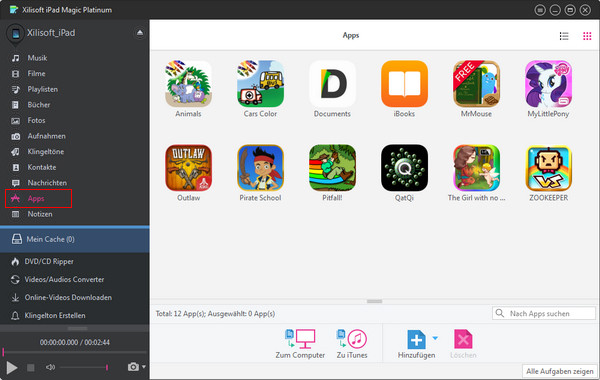600x380 pixels.
Task: Show Nachrichten category
Action: [47, 183]
